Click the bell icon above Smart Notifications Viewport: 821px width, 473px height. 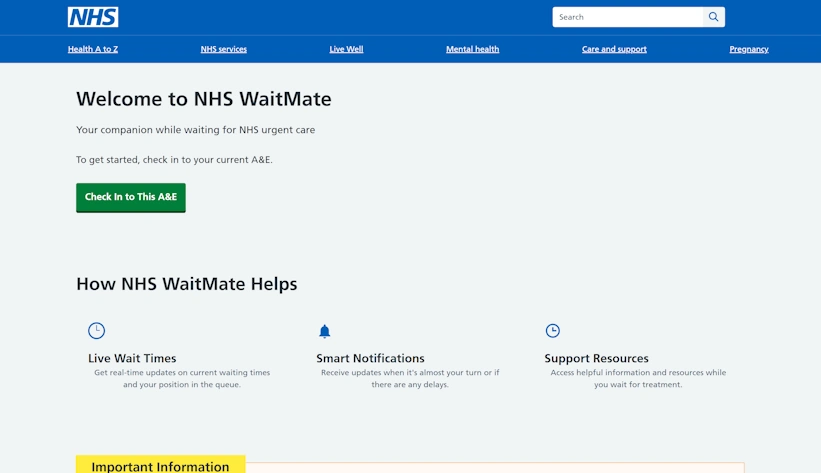click(325, 331)
